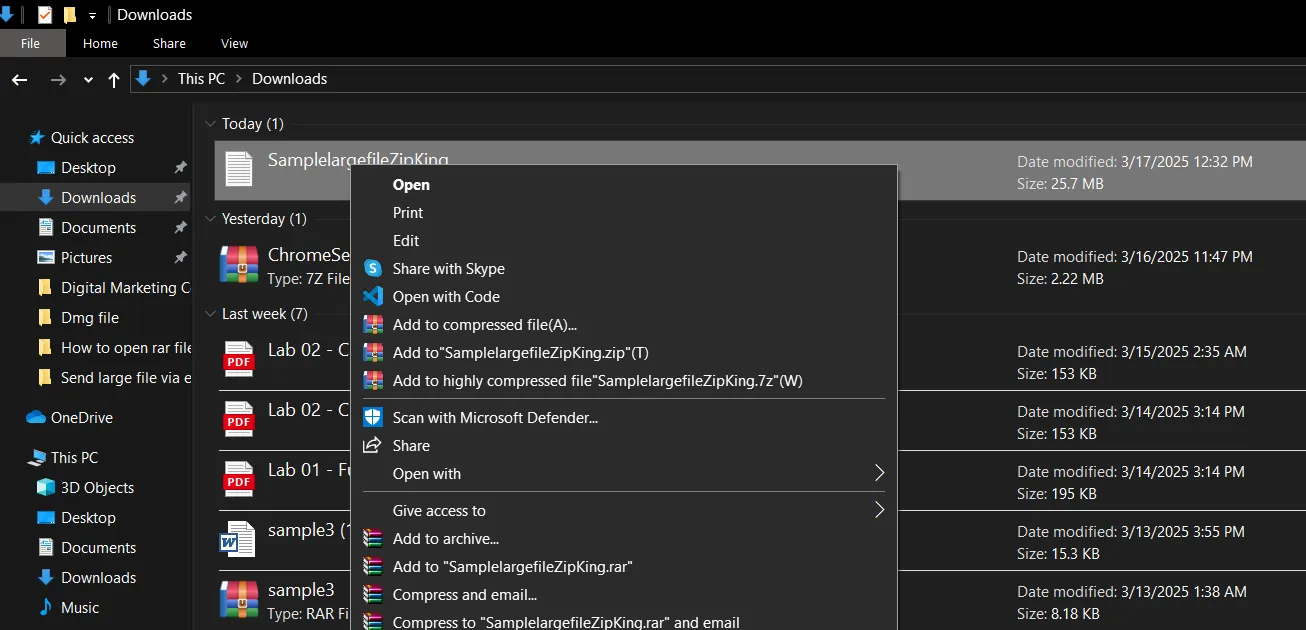Click the Quick access star icon
This screenshot has width=1306, height=630.
click(x=37, y=138)
